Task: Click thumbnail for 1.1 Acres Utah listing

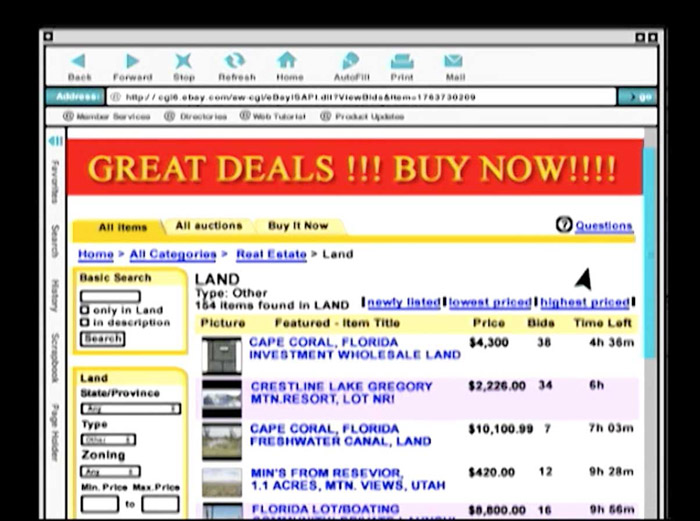Action: pyautogui.click(x=221, y=482)
